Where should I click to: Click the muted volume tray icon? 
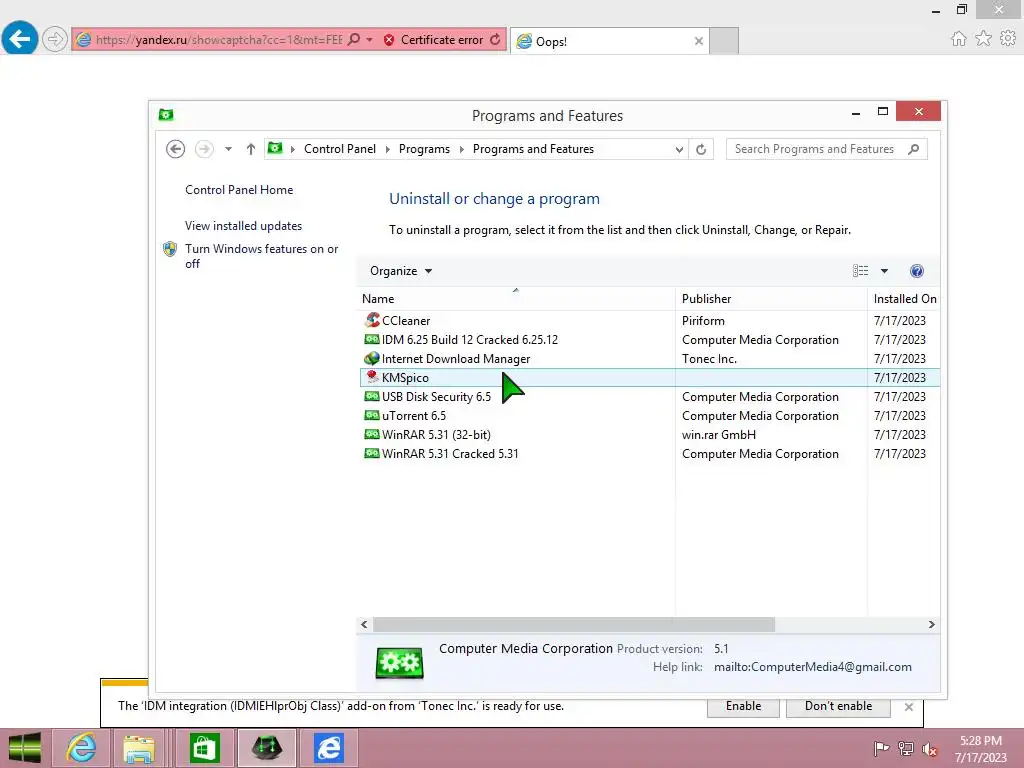(x=929, y=748)
